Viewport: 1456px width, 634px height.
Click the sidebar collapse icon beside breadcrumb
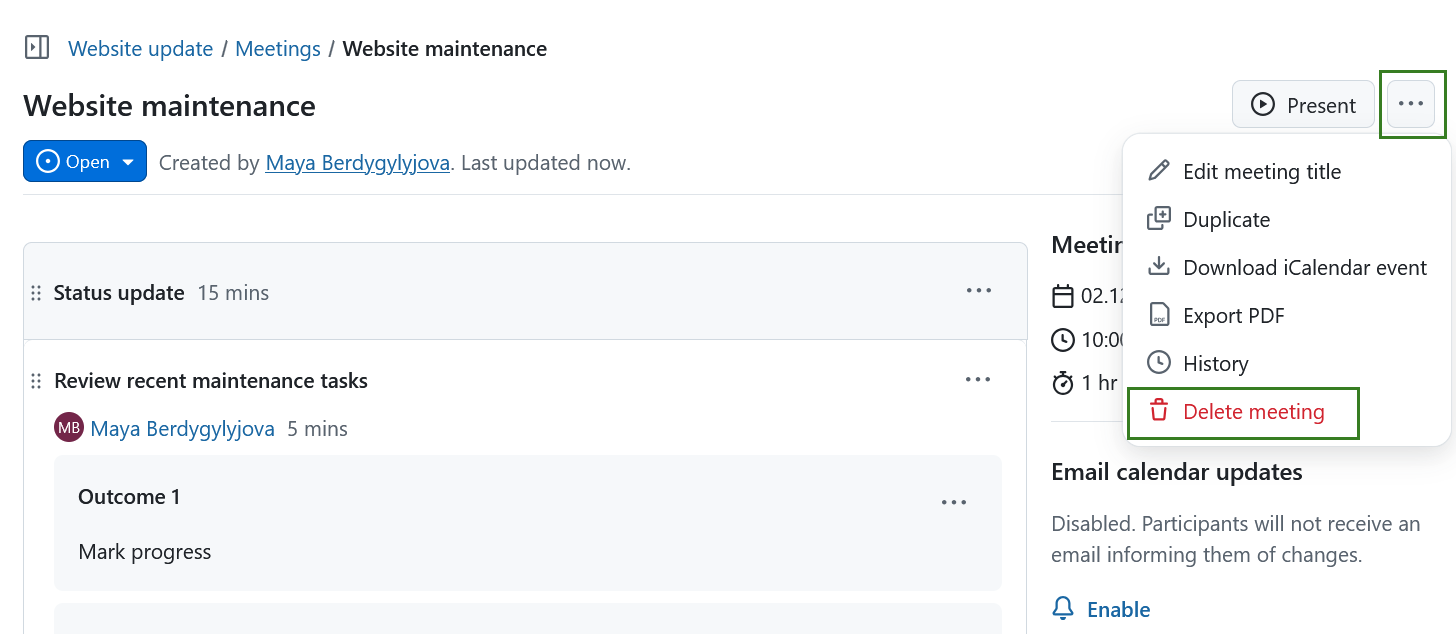tap(36, 47)
